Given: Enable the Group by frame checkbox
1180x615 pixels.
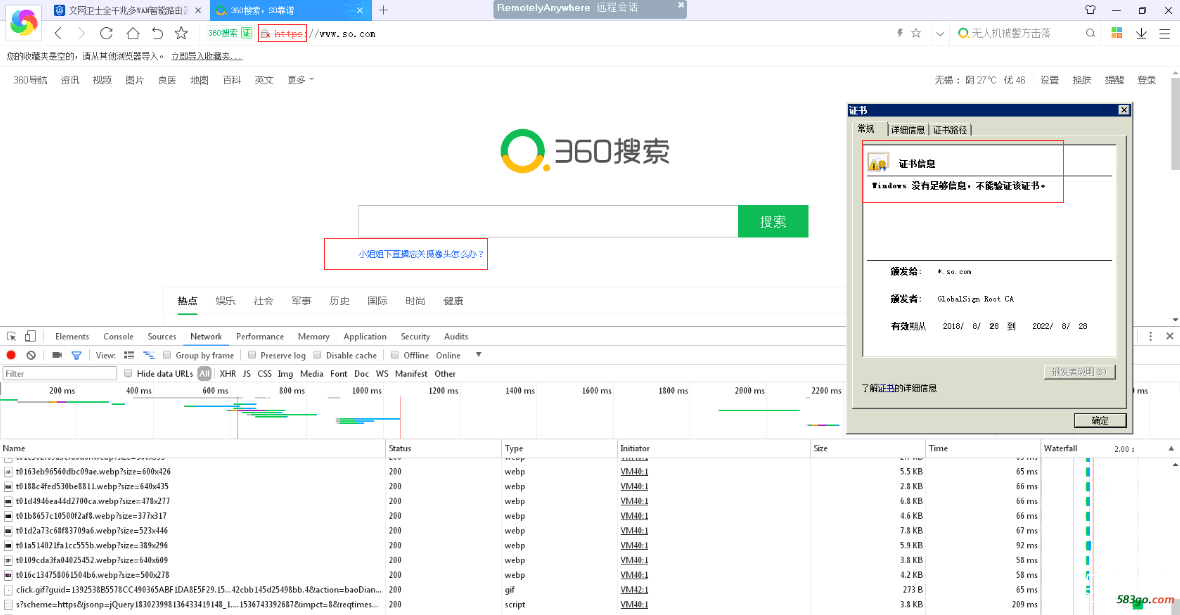Looking at the screenshot, I should (x=167, y=355).
